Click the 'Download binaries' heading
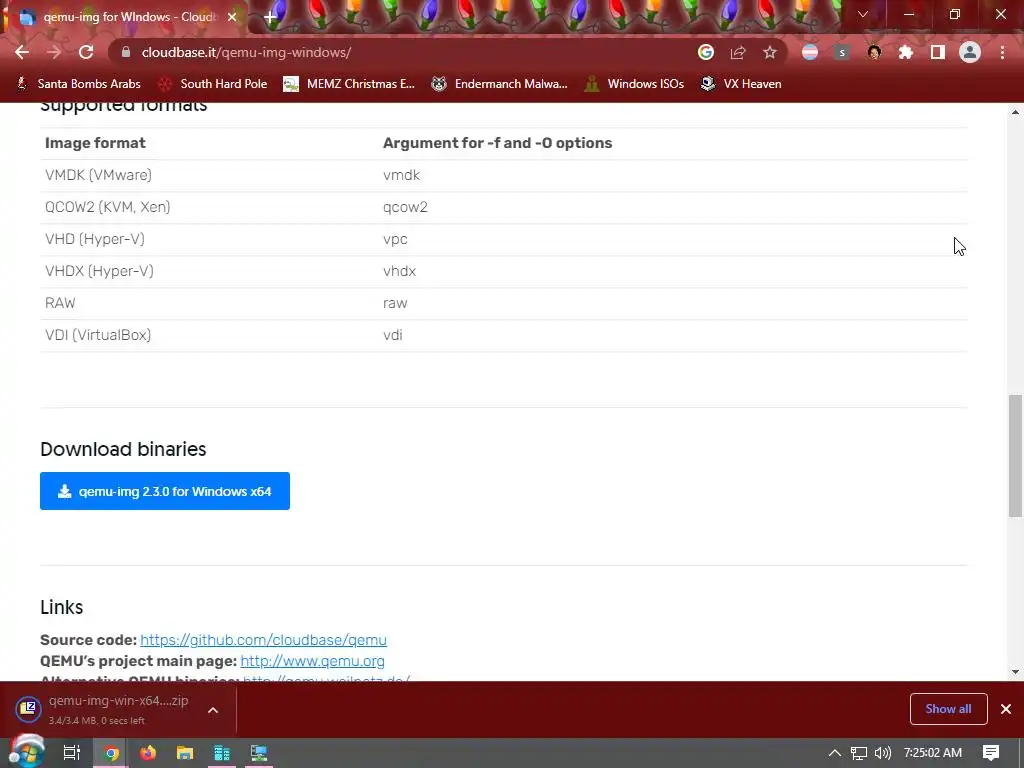Viewport: 1024px width, 768px height. [x=123, y=449]
